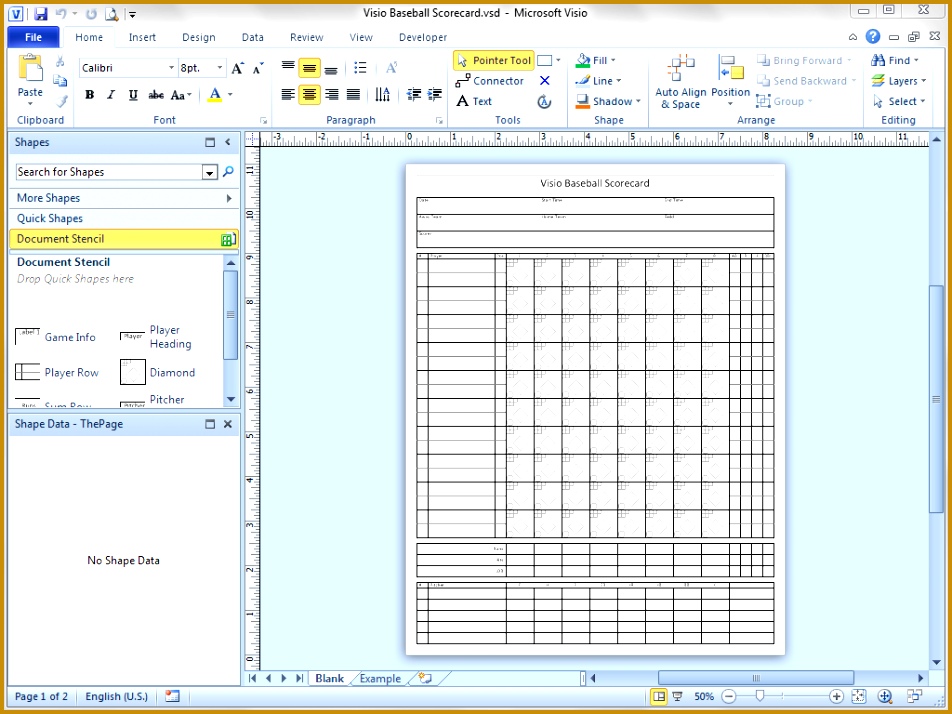Click the Search for Shapes input field

pyautogui.click(x=108, y=172)
